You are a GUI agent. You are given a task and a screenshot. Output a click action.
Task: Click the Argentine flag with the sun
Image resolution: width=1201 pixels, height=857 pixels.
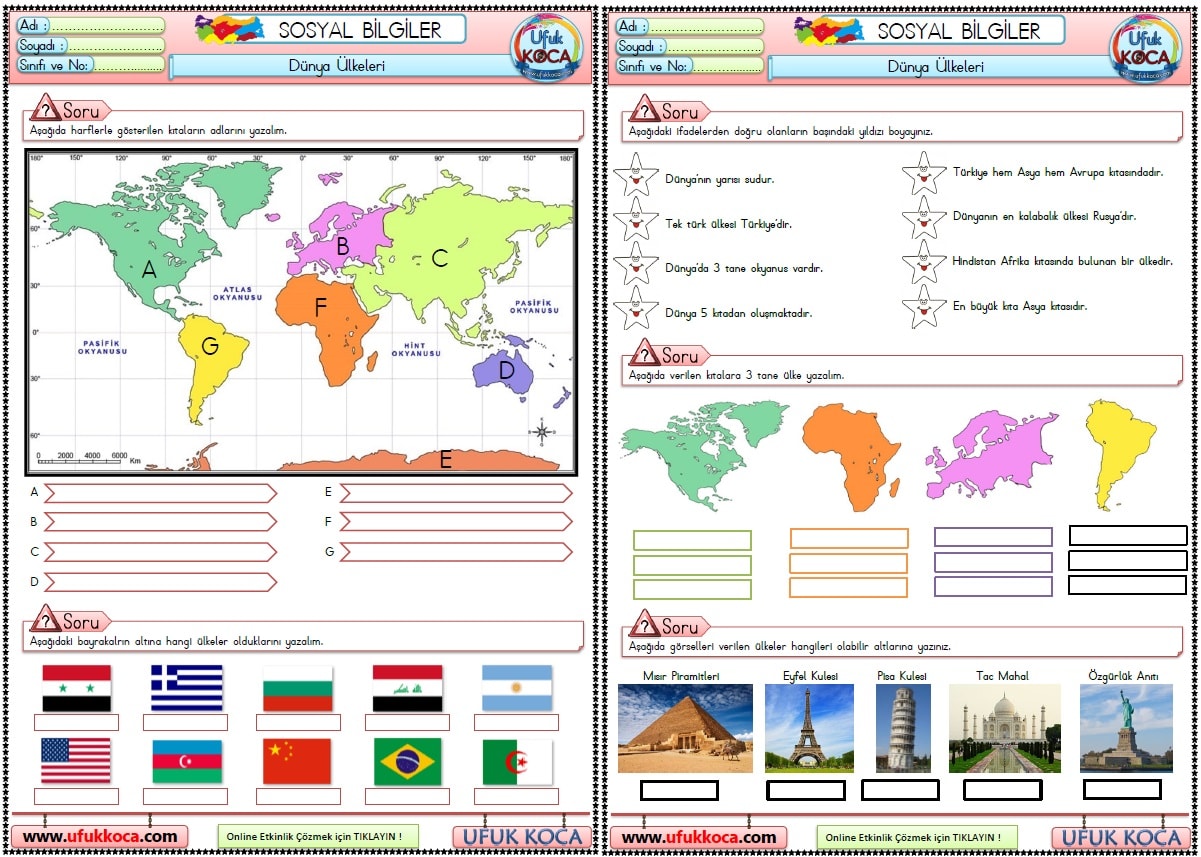coord(517,688)
